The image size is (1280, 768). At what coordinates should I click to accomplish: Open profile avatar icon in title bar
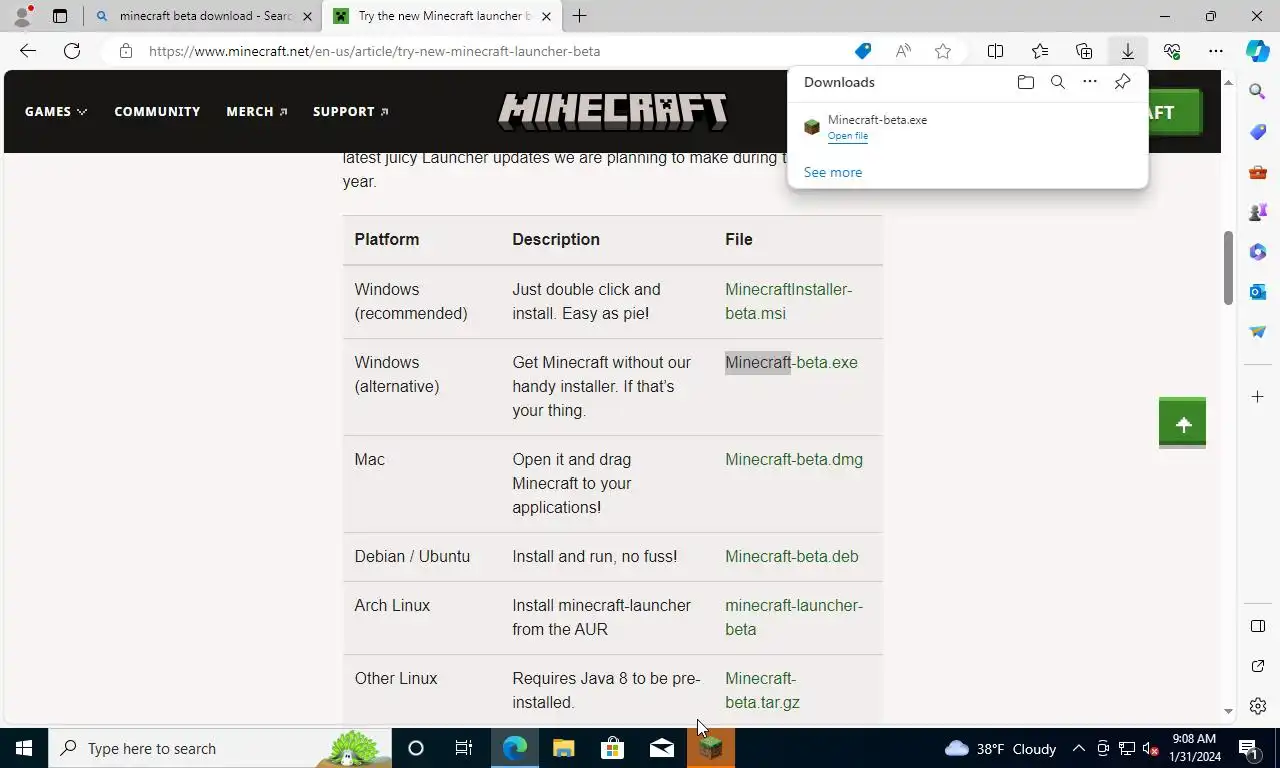[22, 16]
